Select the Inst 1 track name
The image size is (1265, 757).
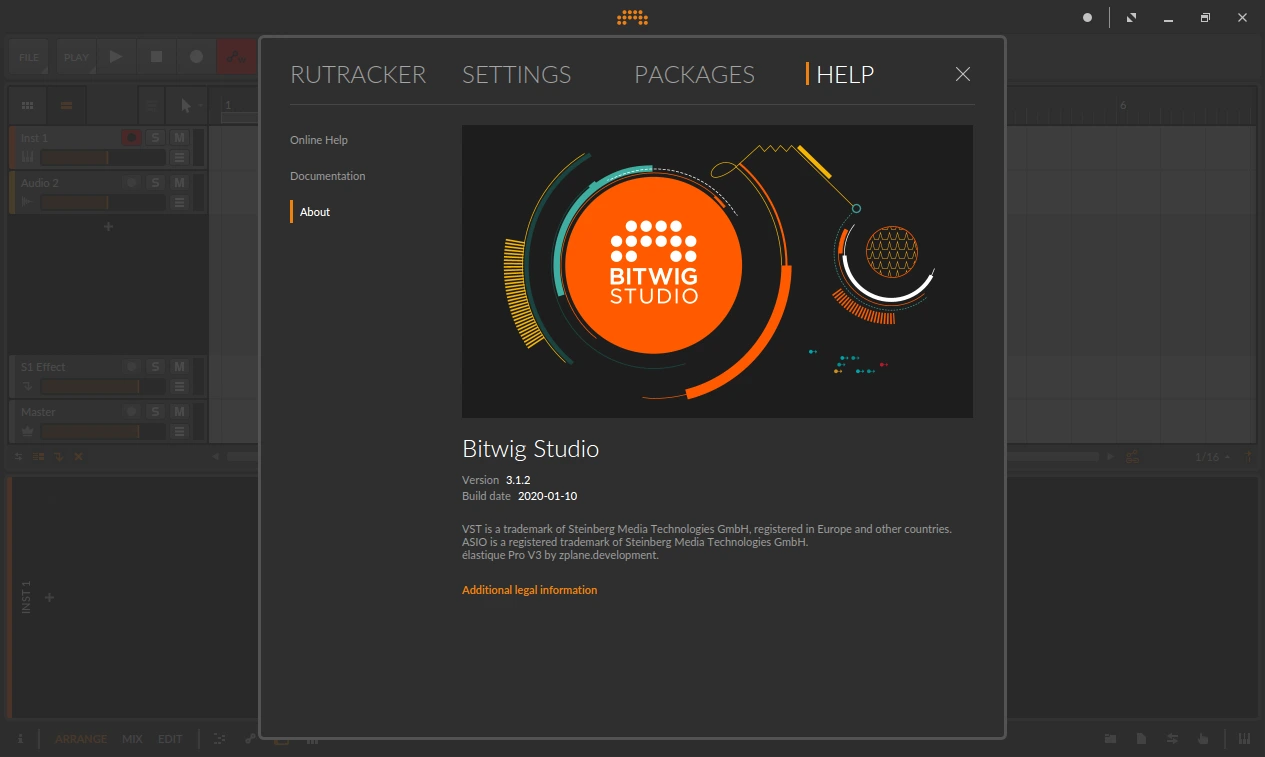[34, 138]
